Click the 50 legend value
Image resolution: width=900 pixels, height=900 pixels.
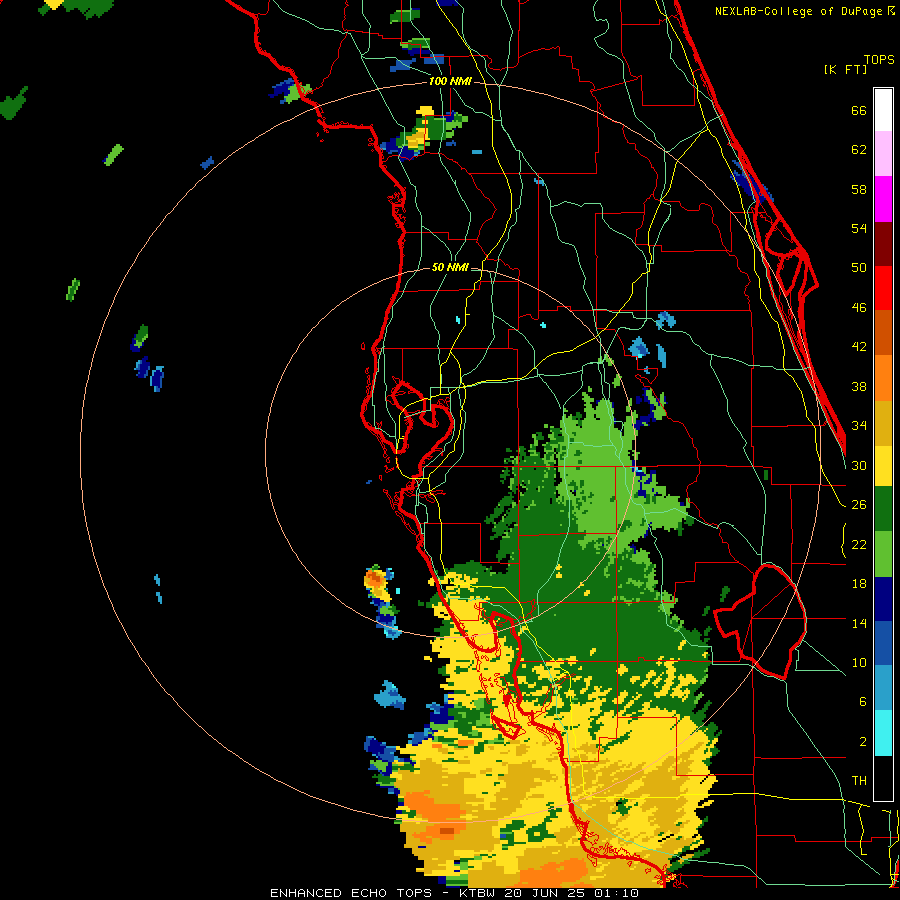click(859, 268)
